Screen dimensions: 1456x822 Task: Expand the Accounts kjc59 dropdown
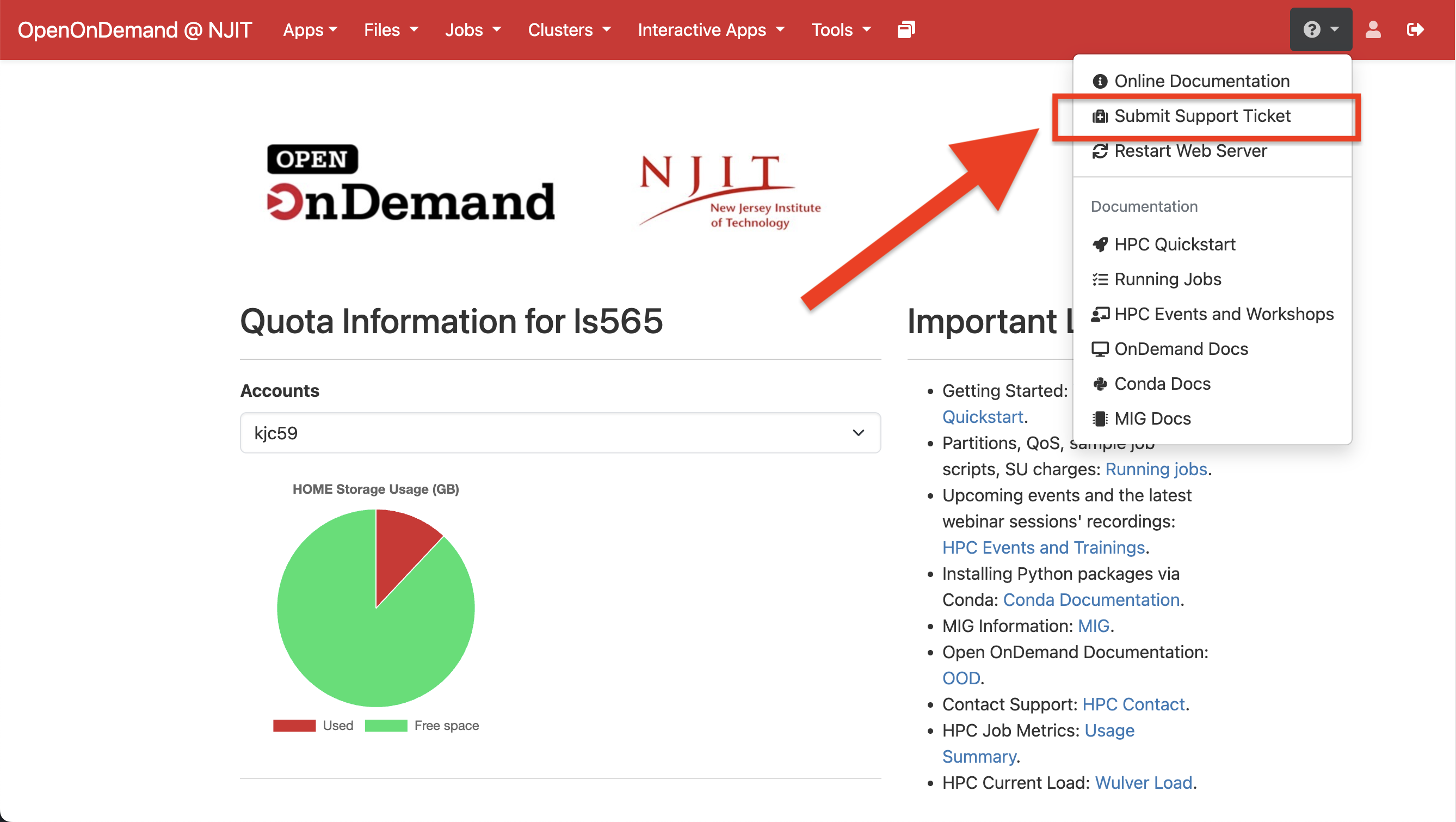coord(559,433)
